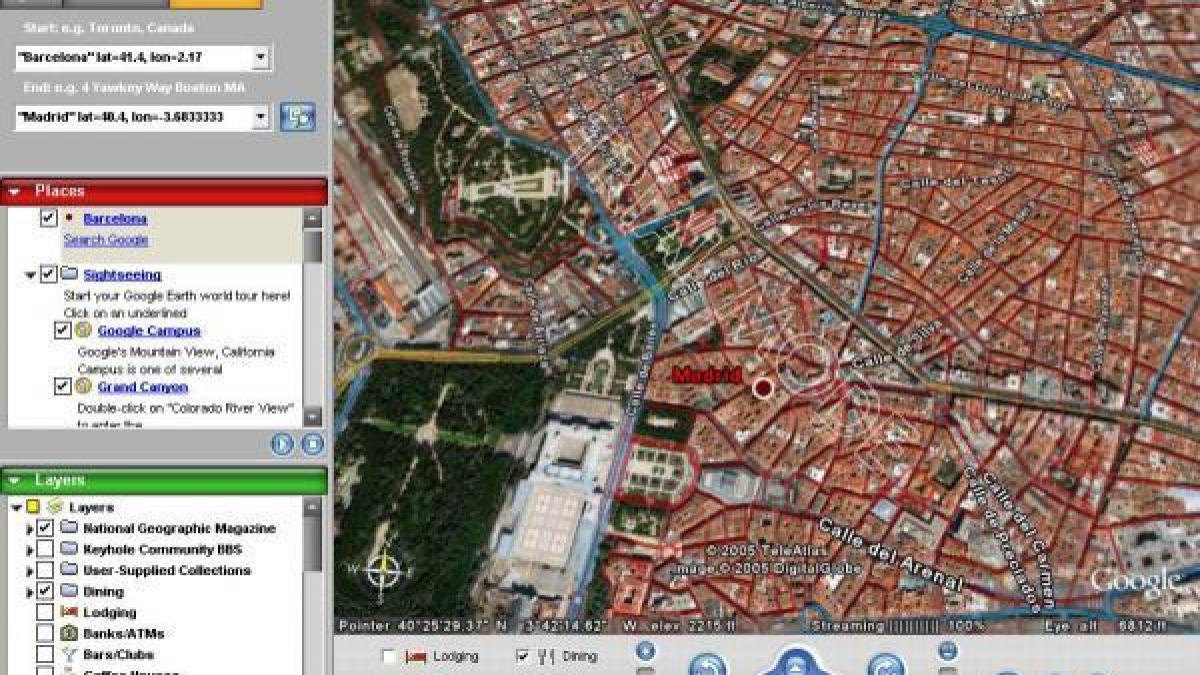Viewport: 1200px width, 675px height.
Task: Click the rotate clockwise navigation button
Action: [885, 666]
